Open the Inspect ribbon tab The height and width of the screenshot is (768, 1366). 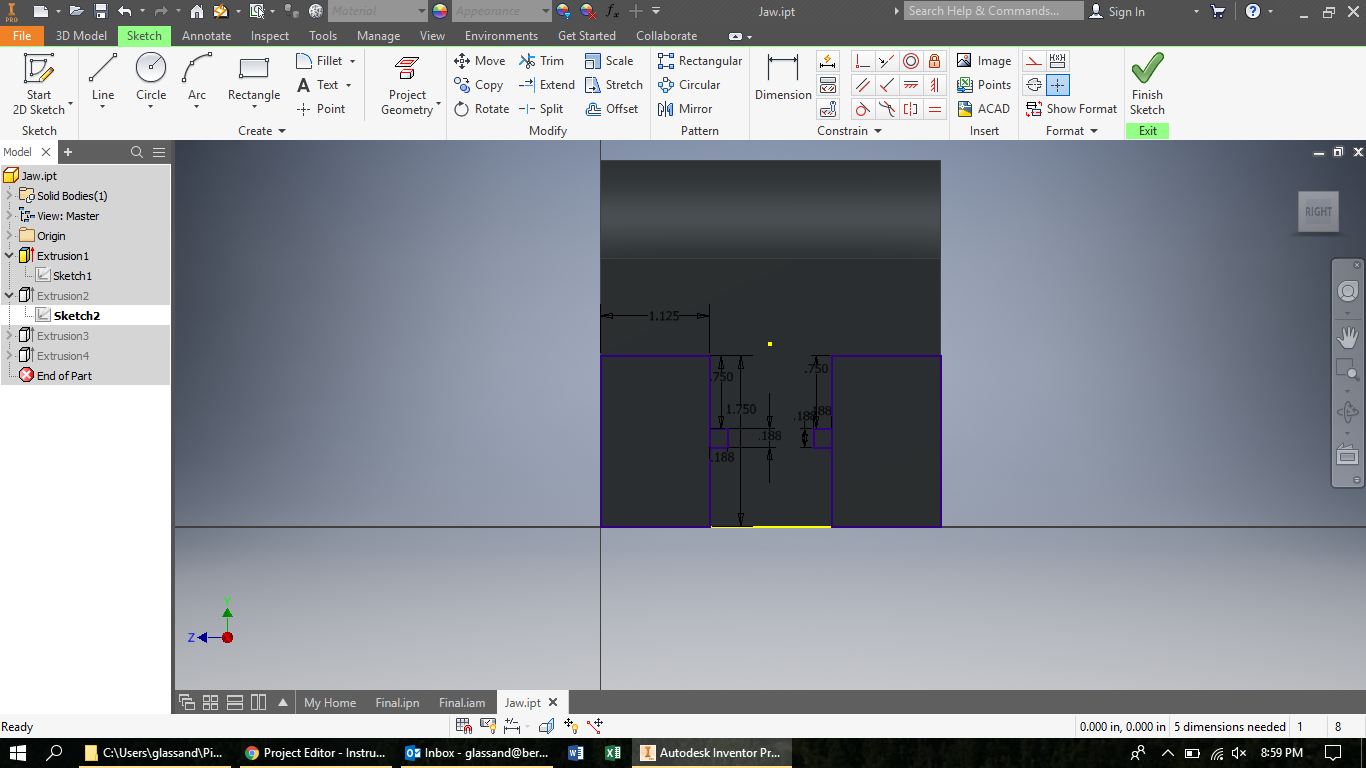270,36
